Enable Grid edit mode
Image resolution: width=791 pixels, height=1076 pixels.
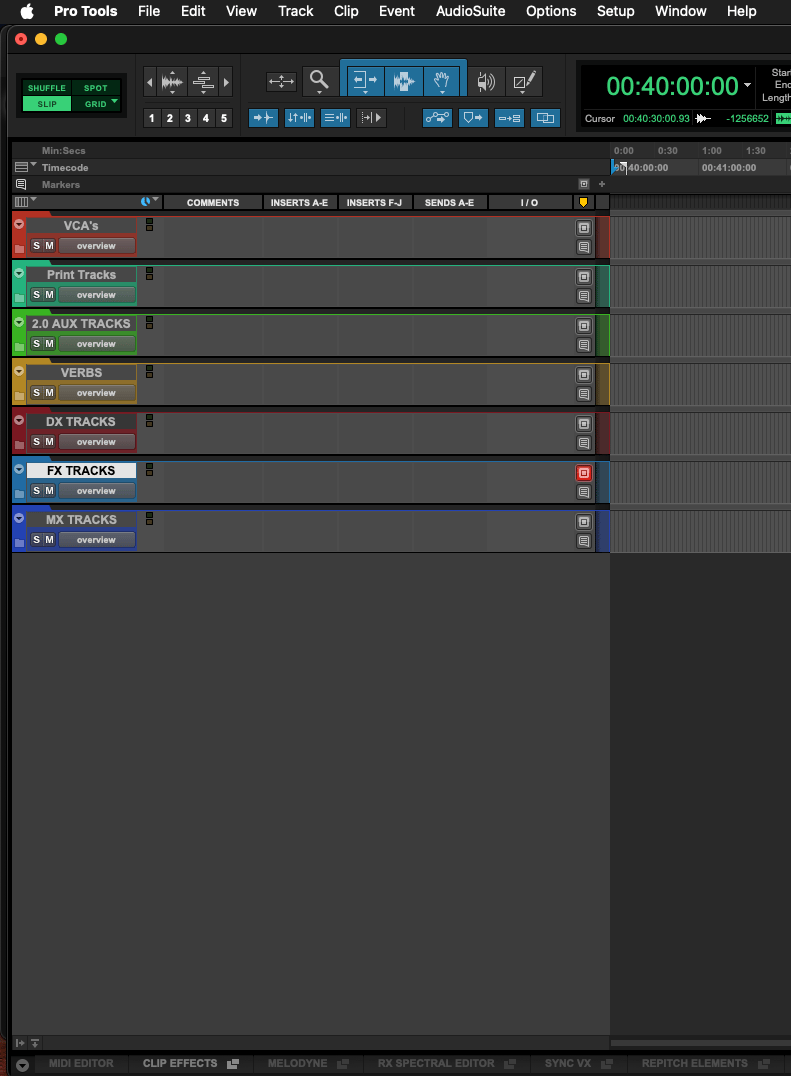click(95, 104)
